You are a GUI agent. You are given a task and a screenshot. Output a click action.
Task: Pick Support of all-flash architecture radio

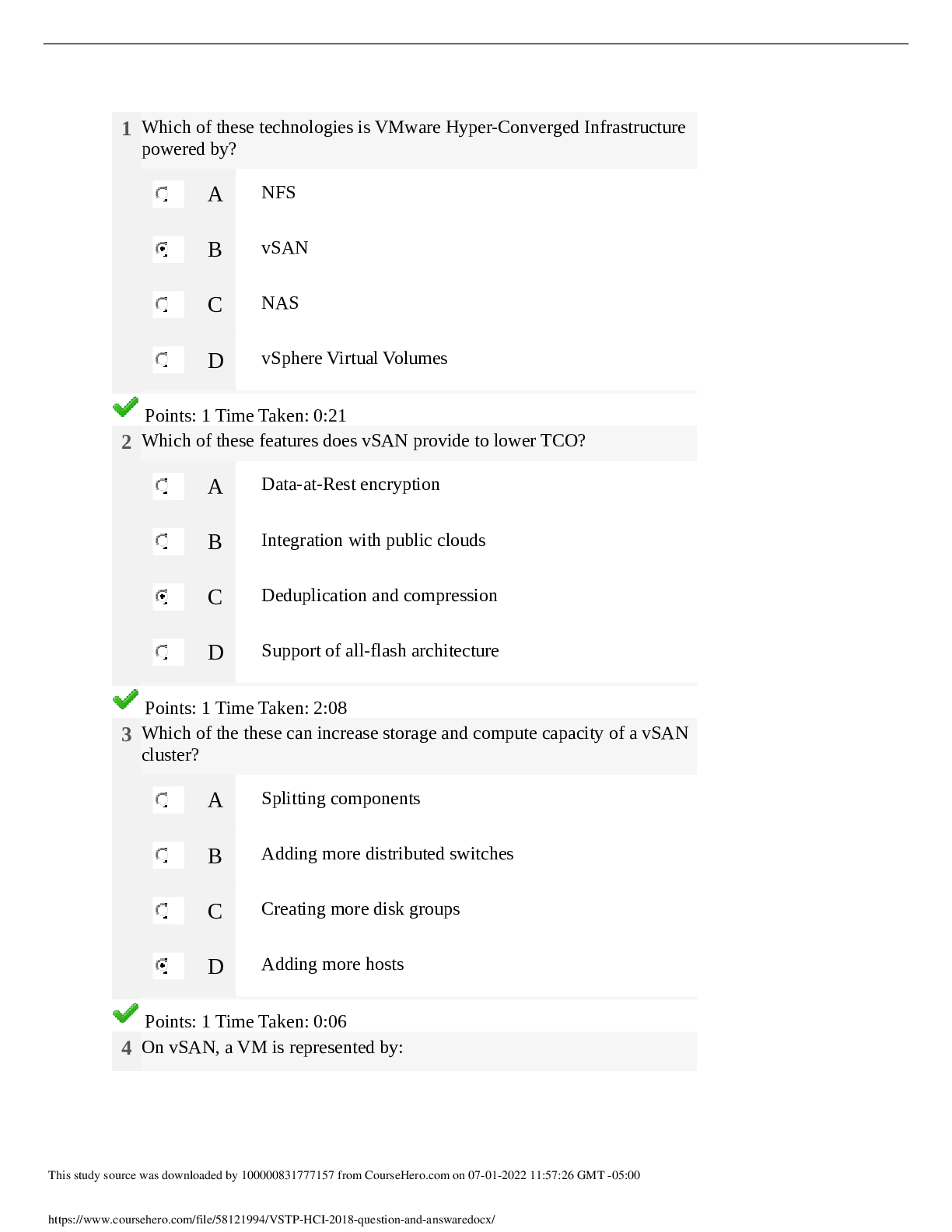(162, 652)
